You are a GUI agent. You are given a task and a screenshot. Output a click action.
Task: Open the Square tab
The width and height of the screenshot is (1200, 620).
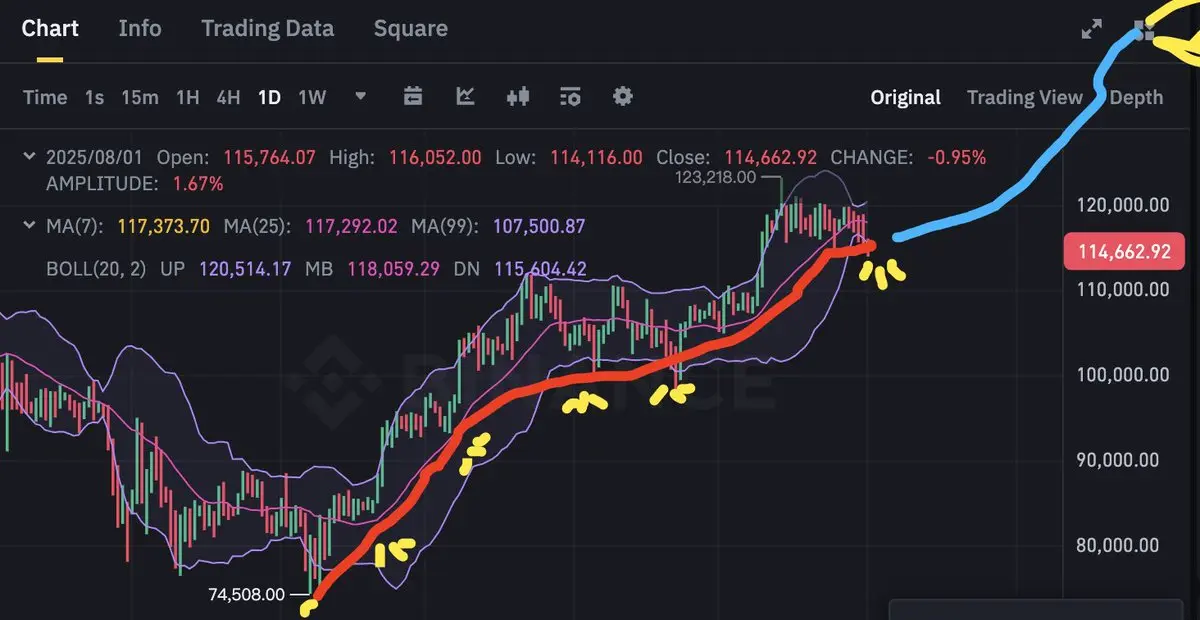[411, 28]
